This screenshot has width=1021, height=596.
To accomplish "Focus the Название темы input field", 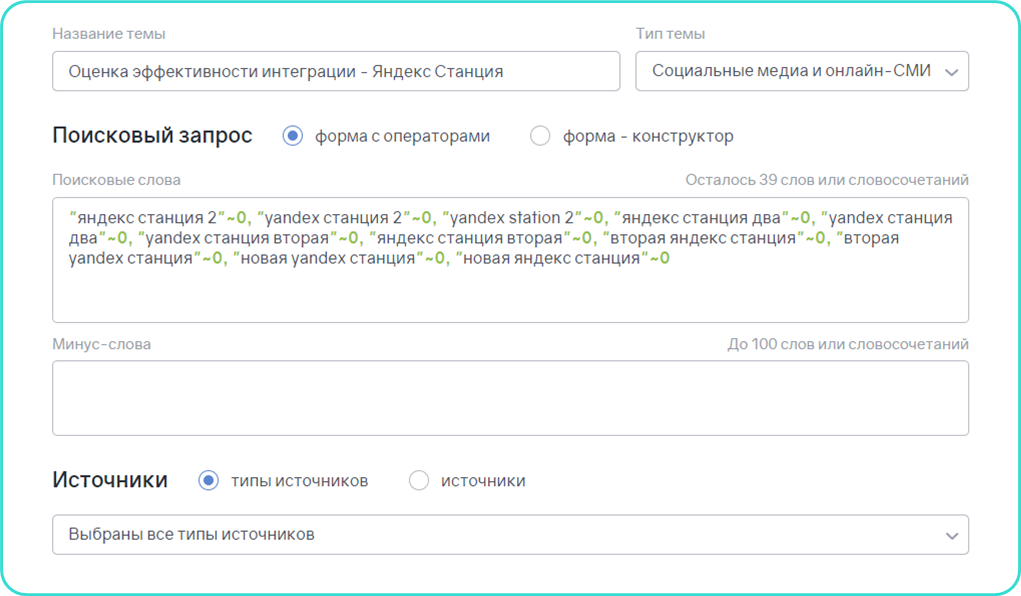I will (x=336, y=71).
